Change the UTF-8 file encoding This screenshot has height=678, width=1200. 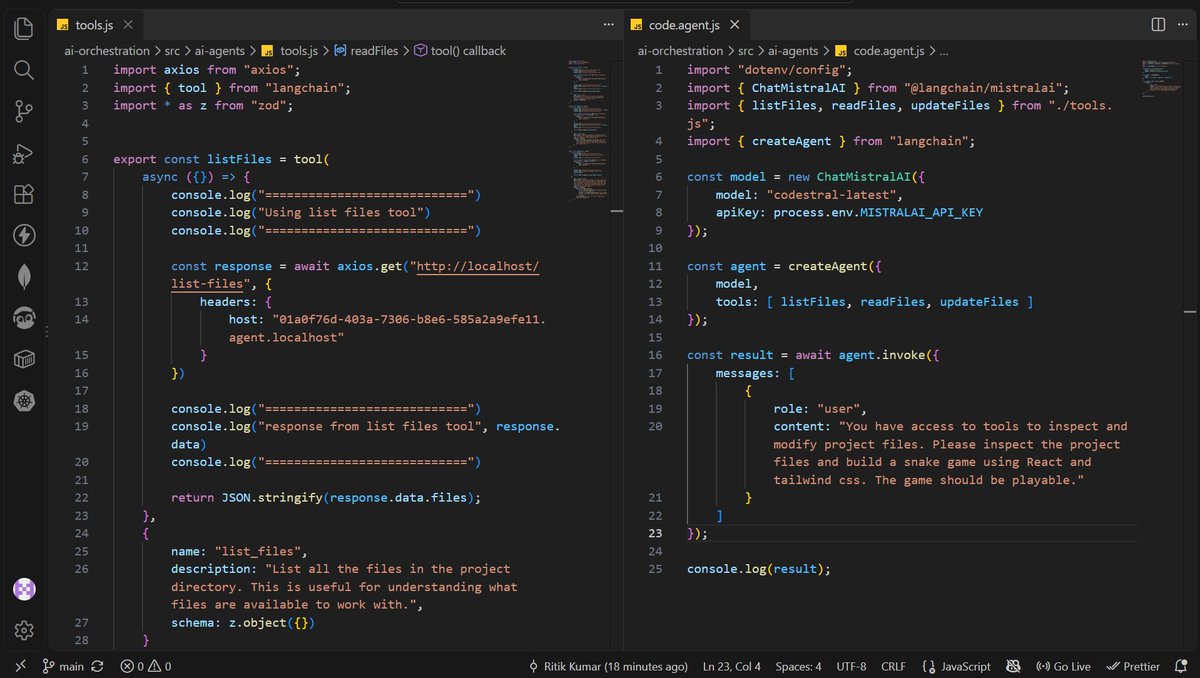coord(851,666)
